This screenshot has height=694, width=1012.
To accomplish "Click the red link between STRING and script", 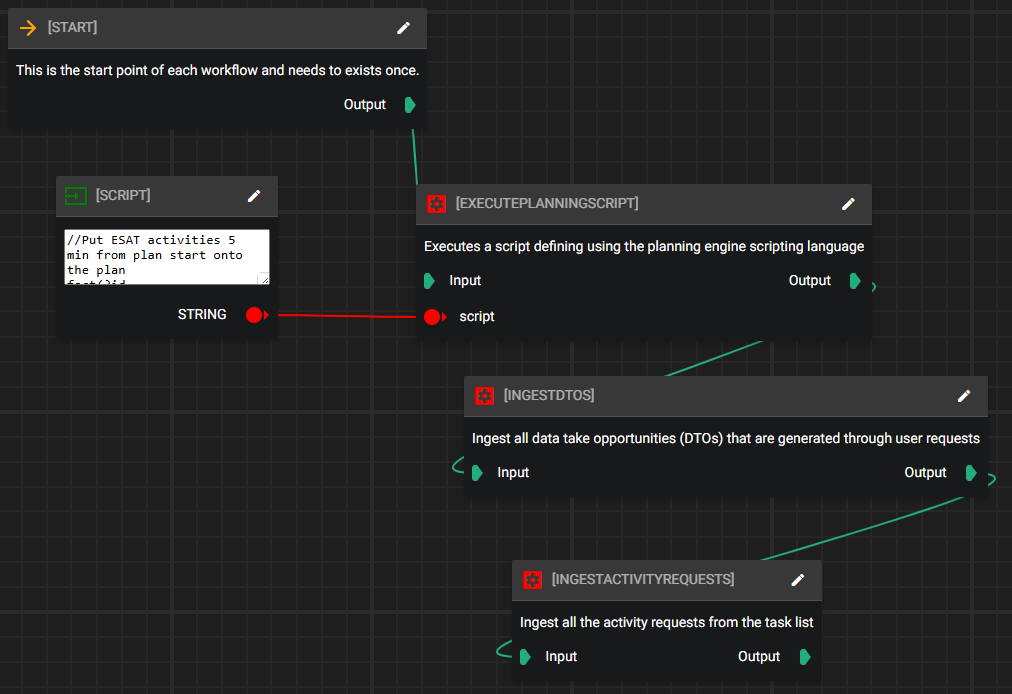I will click(347, 316).
